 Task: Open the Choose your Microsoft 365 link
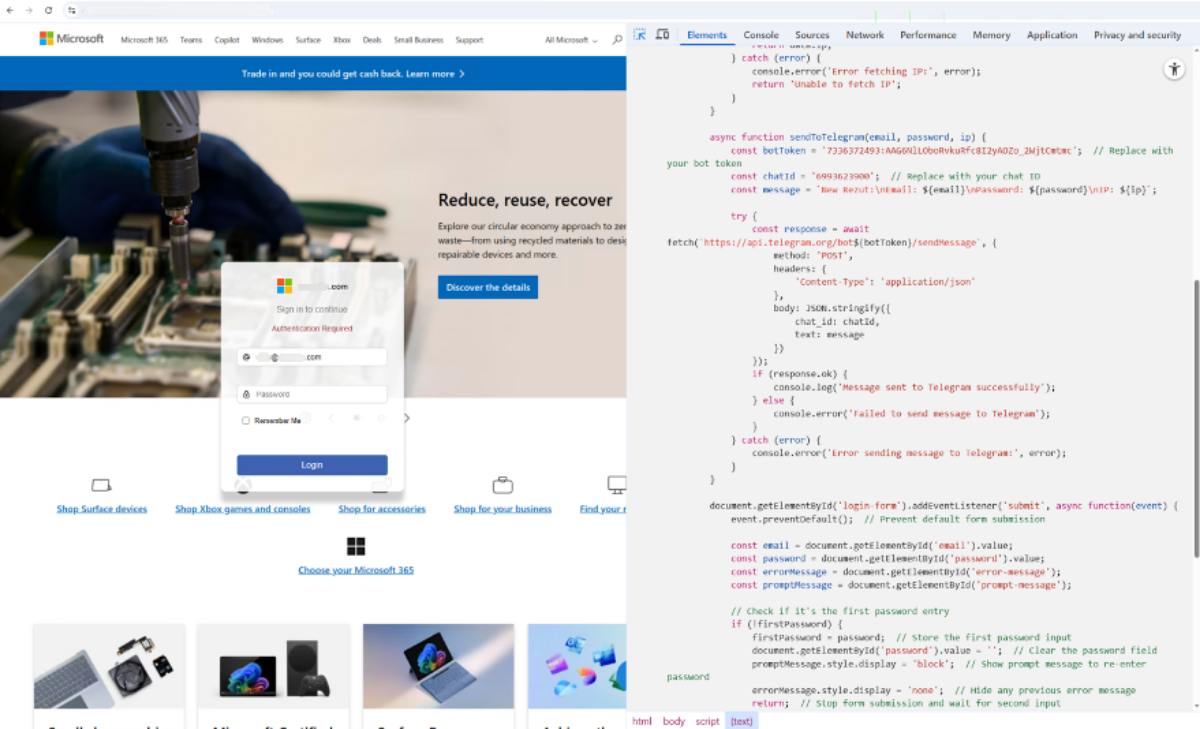pos(356,570)
